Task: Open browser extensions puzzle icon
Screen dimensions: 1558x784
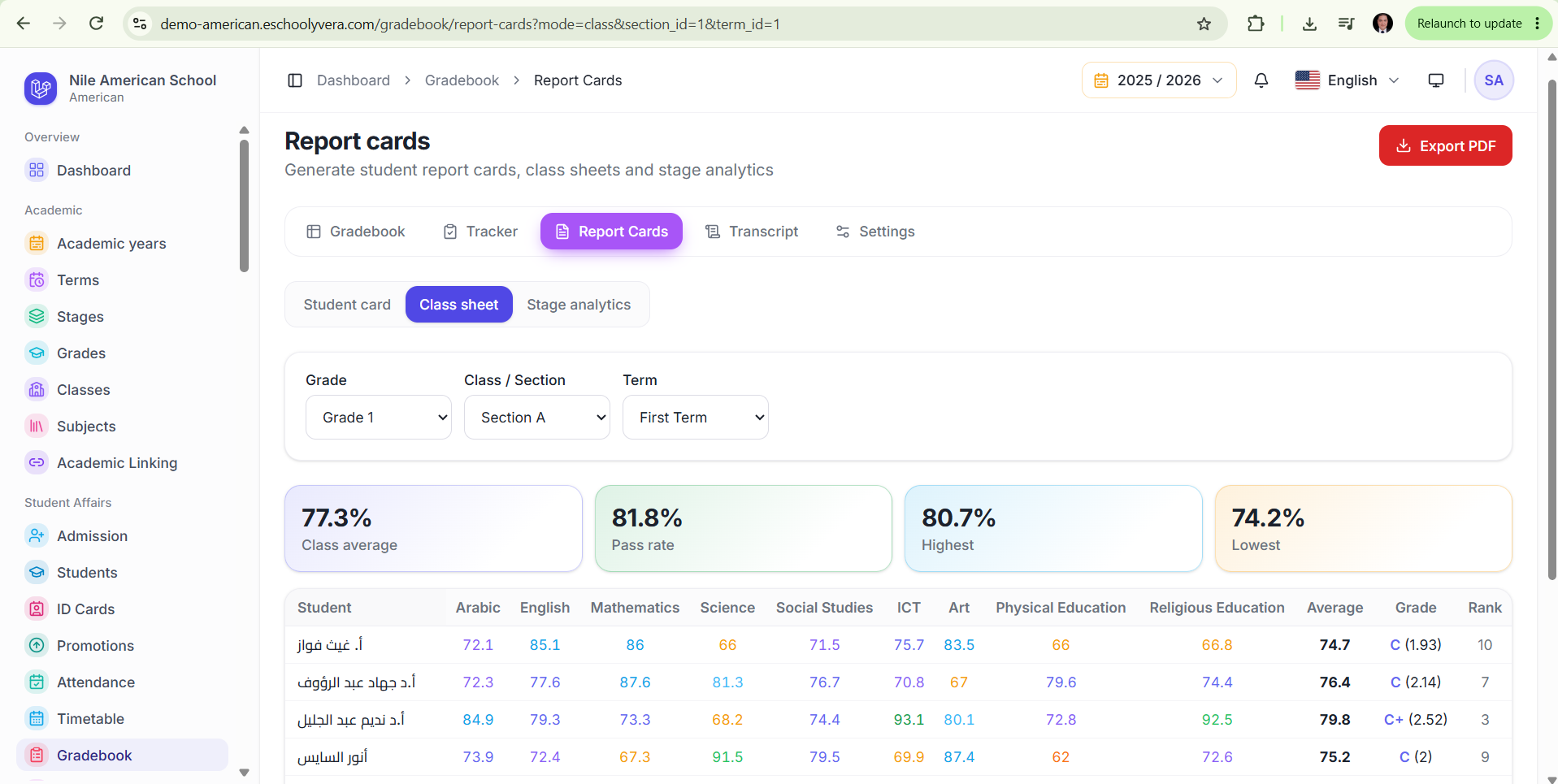Action: (x=1256, y=24)
